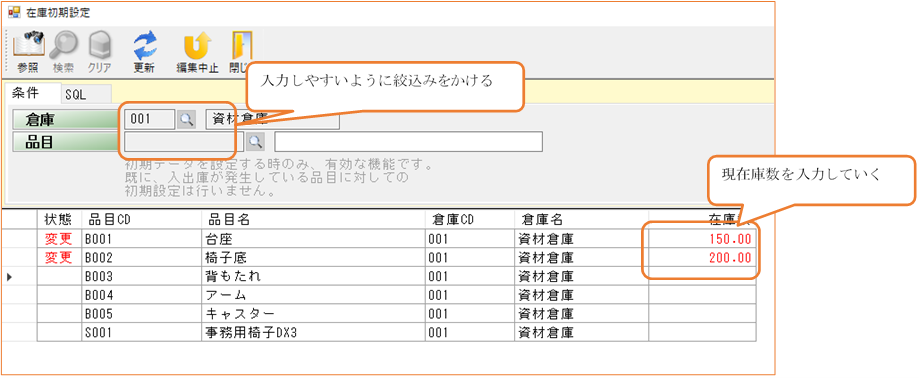
Task: Click the クリア toolbar icon
Action: pos(100,45)
